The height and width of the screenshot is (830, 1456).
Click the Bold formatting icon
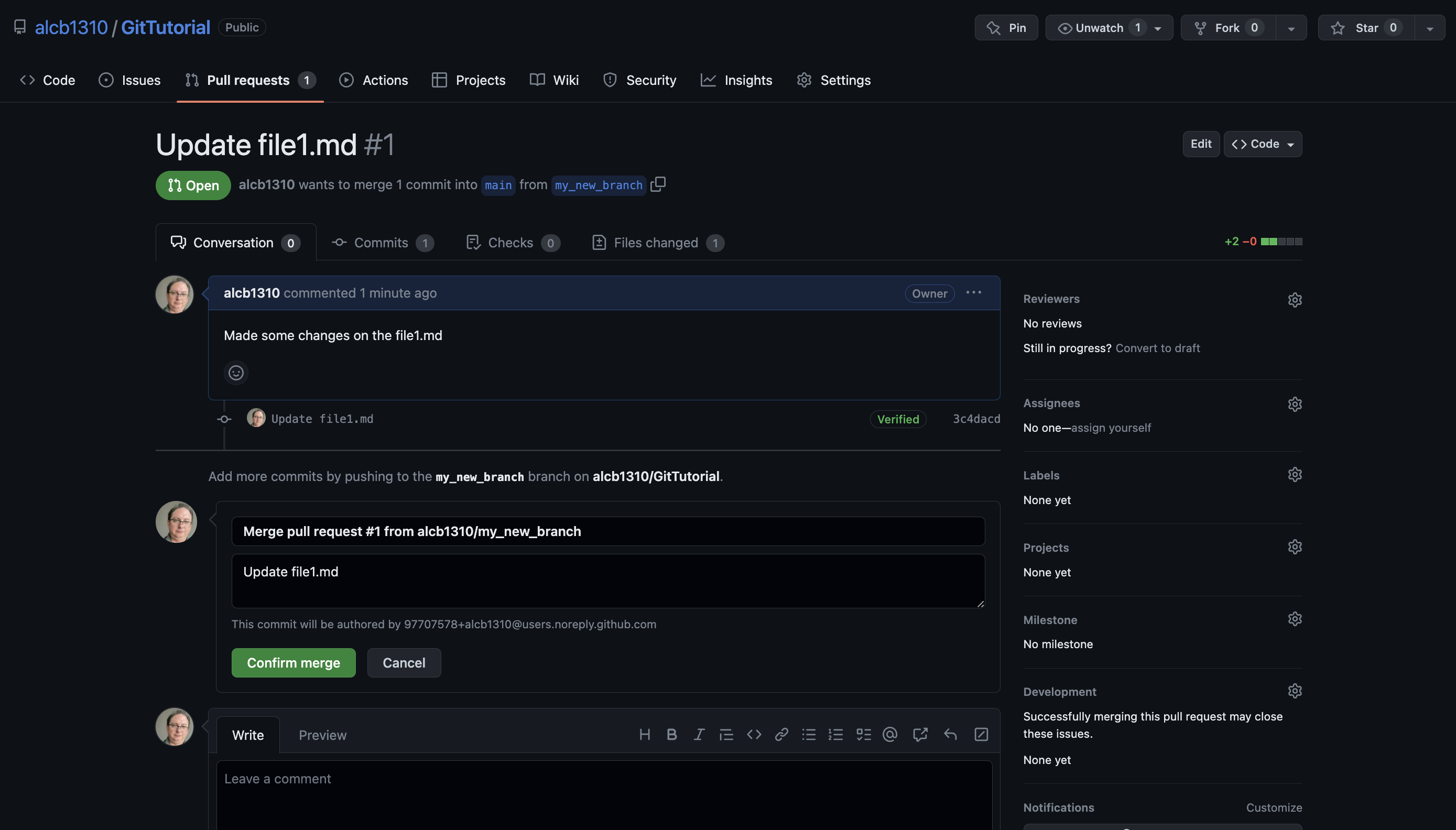point(671,734)
